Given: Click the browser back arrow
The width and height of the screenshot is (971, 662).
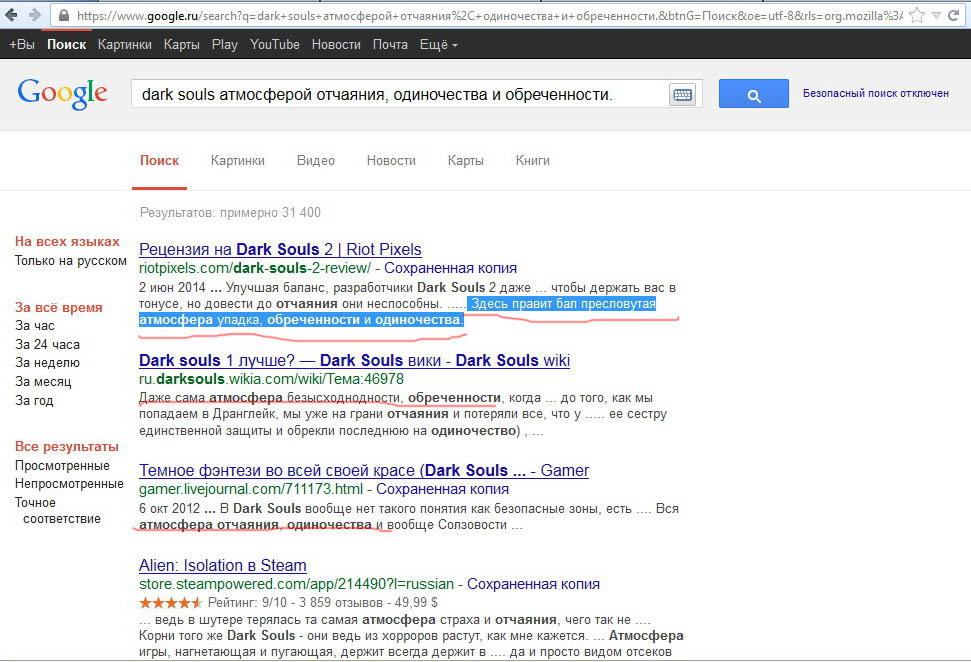Looking at the screenshot, I should click(11, 14).
